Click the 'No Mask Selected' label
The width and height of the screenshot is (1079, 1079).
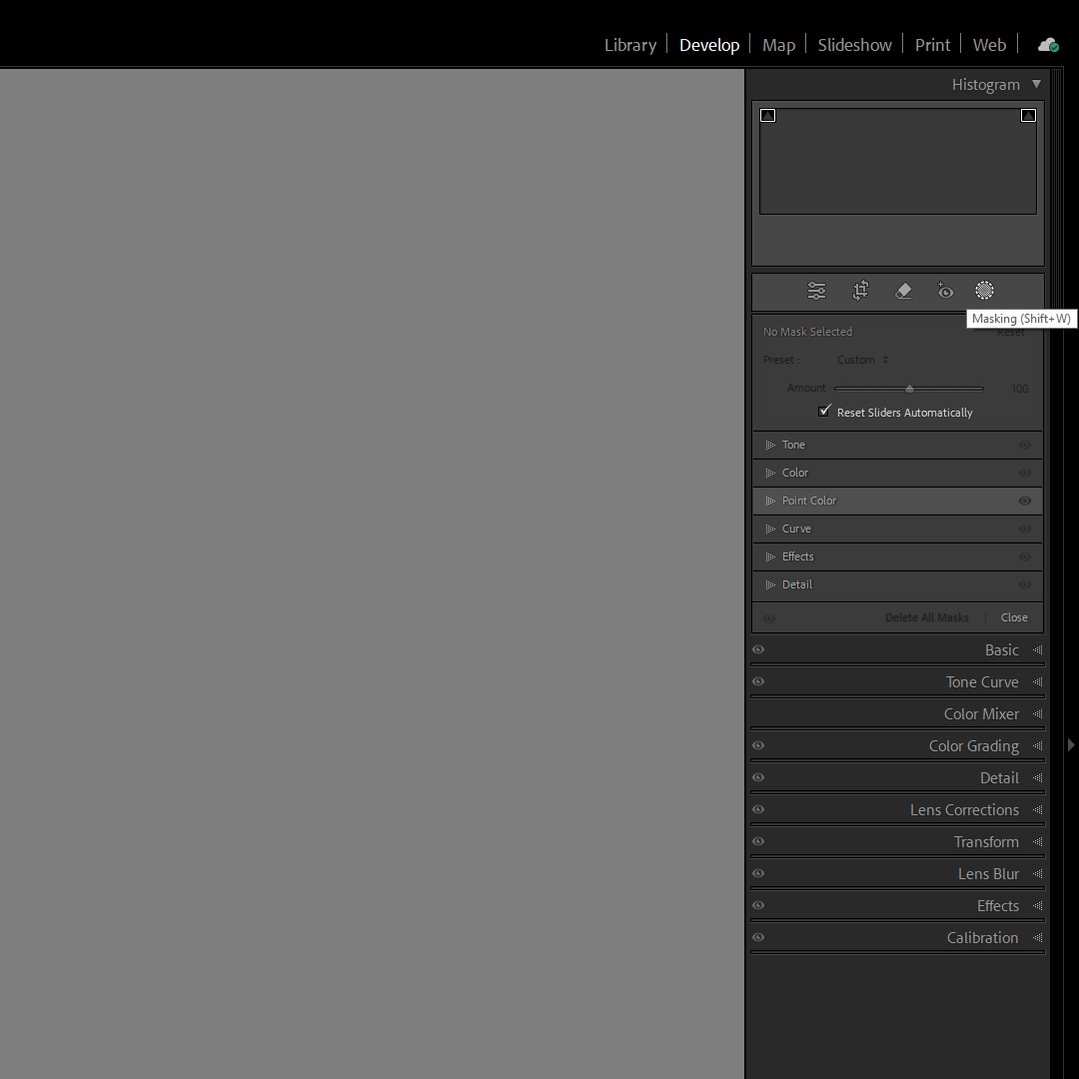(x=807, y=332)
